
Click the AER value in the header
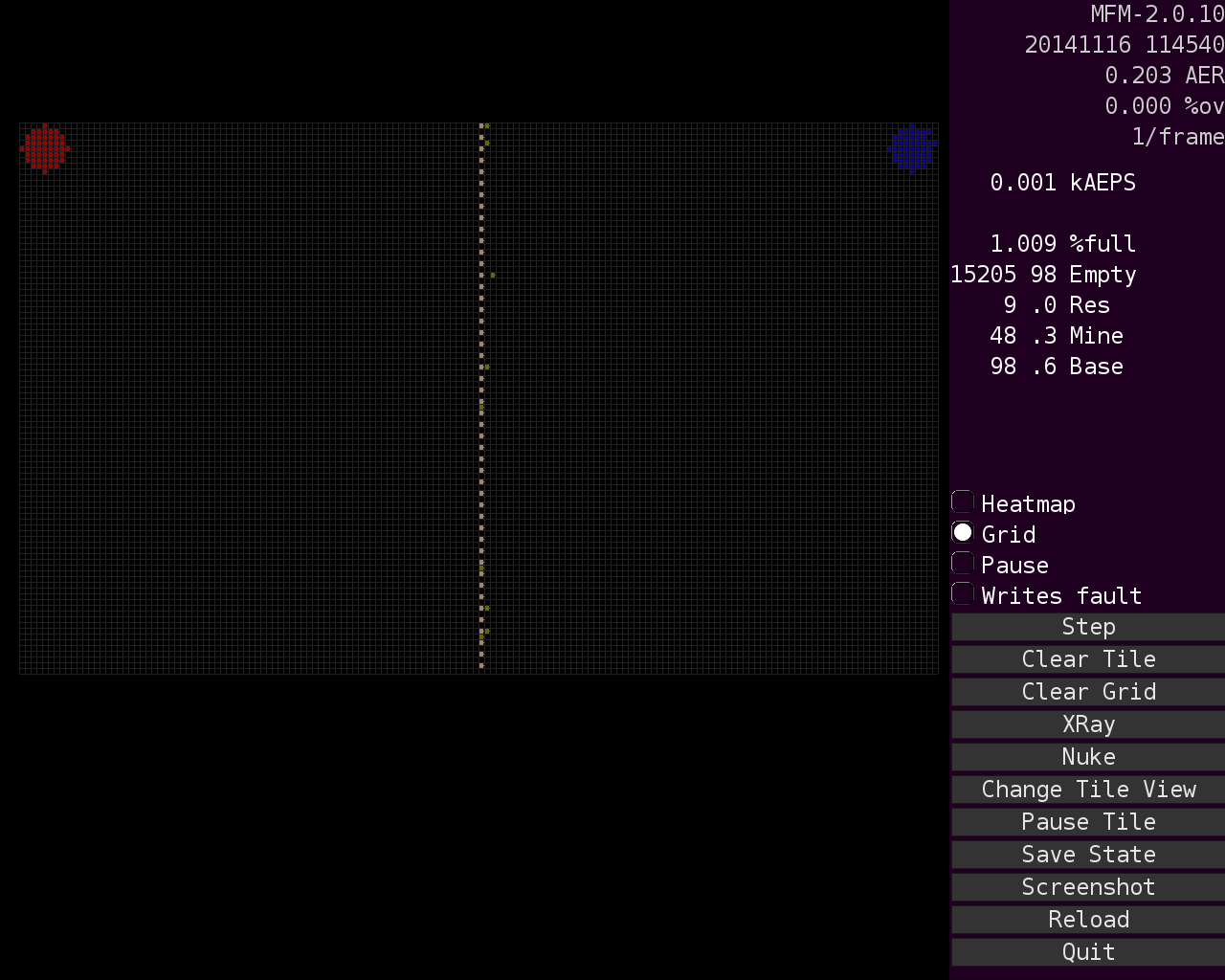[x=1164, y=76]
